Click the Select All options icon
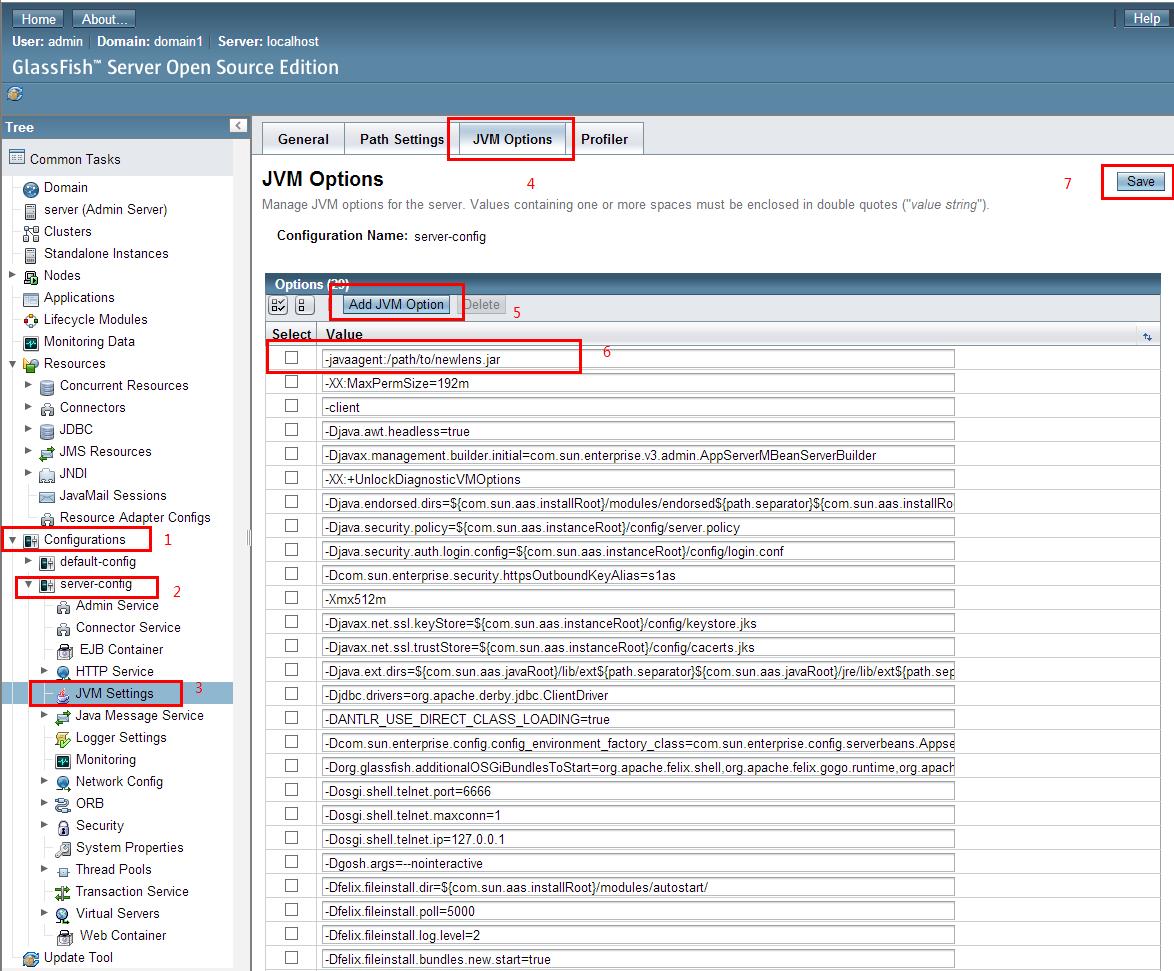1174x971 pixels. (x=278, y=305)
